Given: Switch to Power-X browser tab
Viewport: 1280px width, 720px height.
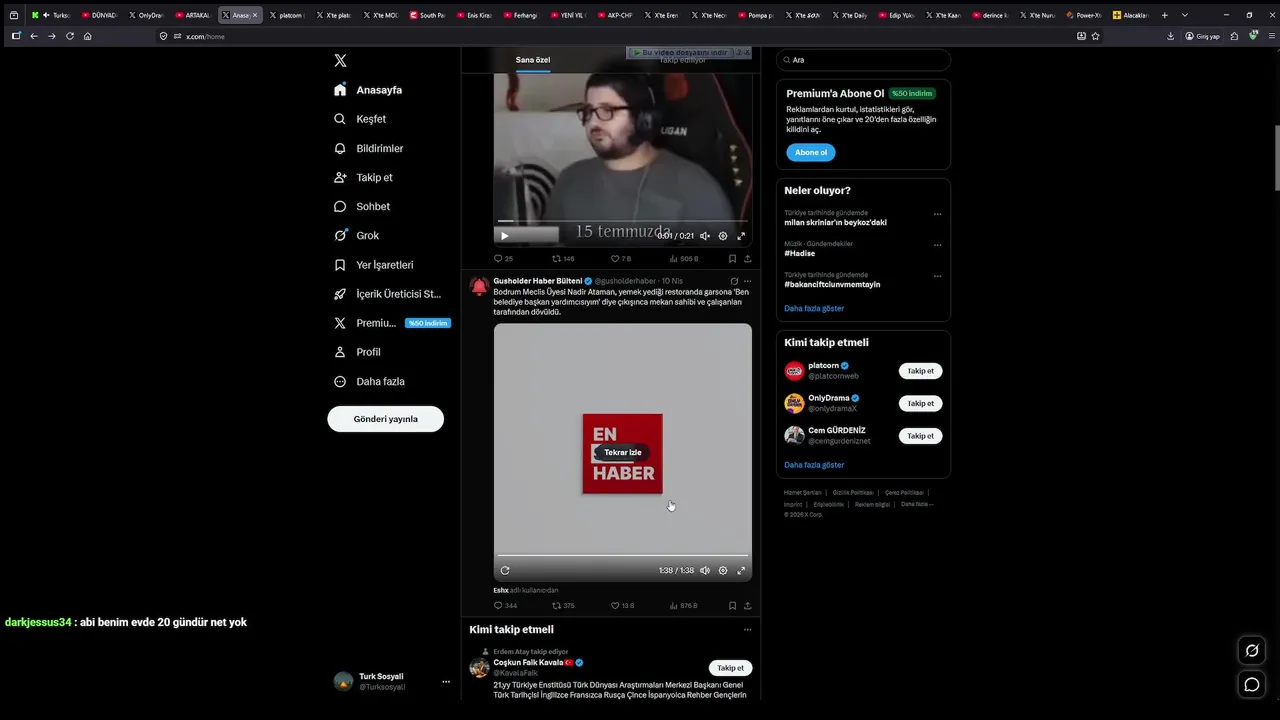Looking at the screenshot, I should (x=1084, y=15).
